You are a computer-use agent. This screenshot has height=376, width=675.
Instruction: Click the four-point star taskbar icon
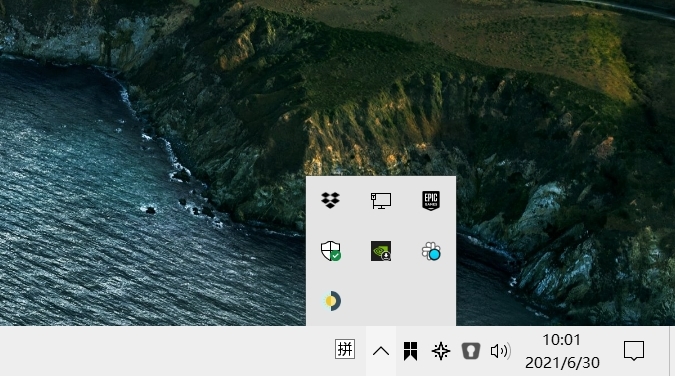441,351
